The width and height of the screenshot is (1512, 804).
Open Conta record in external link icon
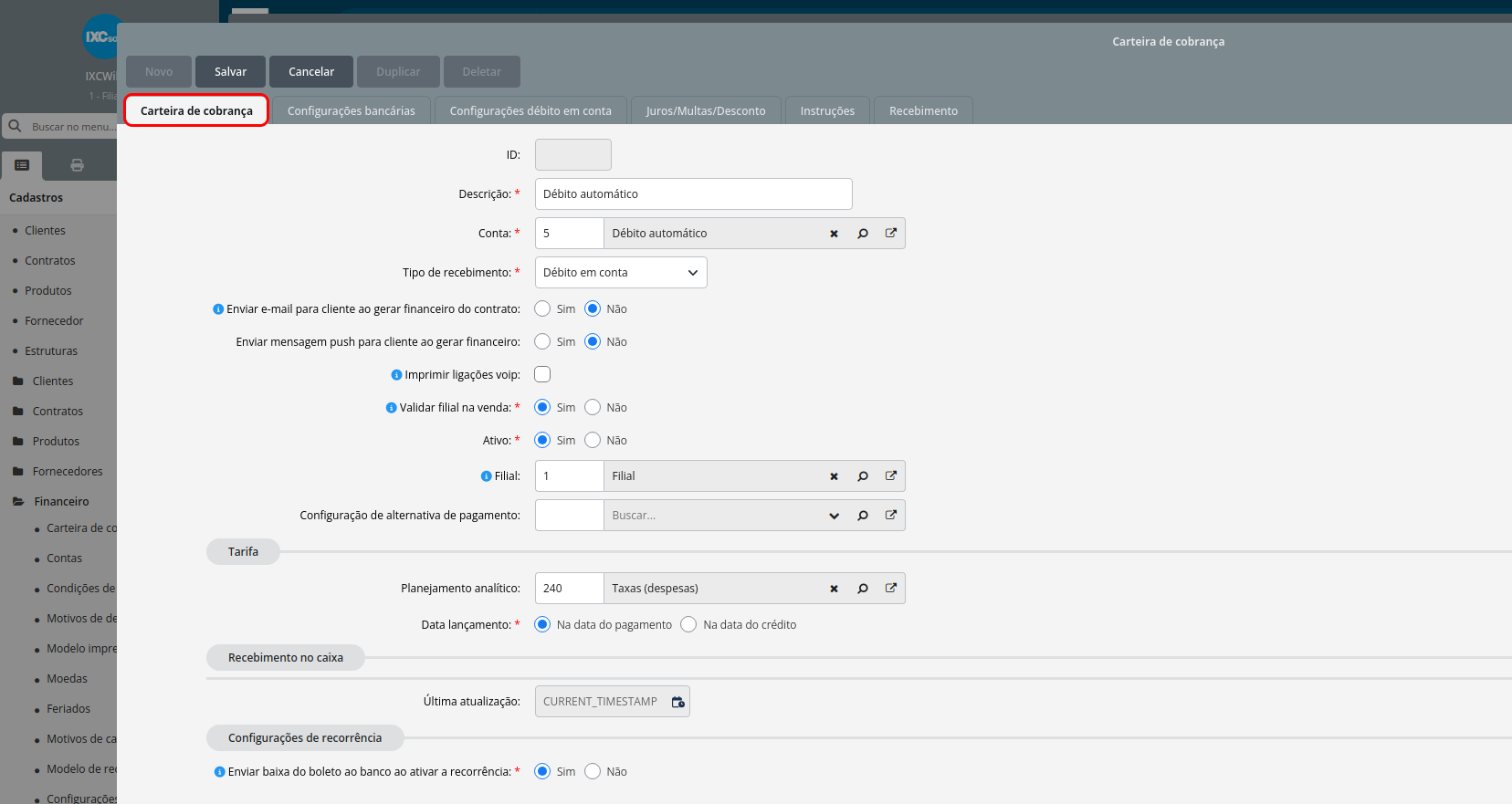pos(891,233)
